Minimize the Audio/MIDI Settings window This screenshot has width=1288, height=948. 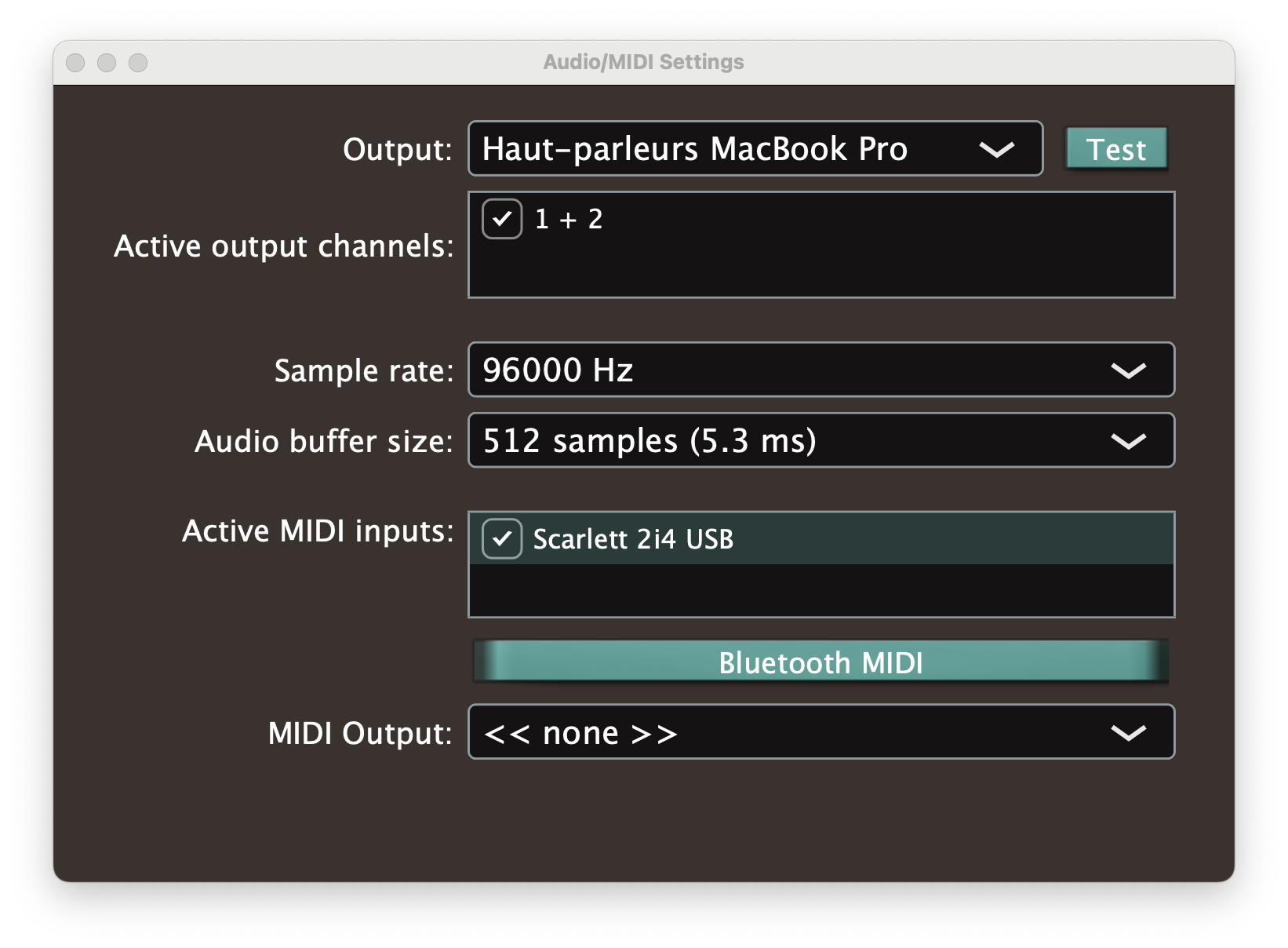click(107, 63)
